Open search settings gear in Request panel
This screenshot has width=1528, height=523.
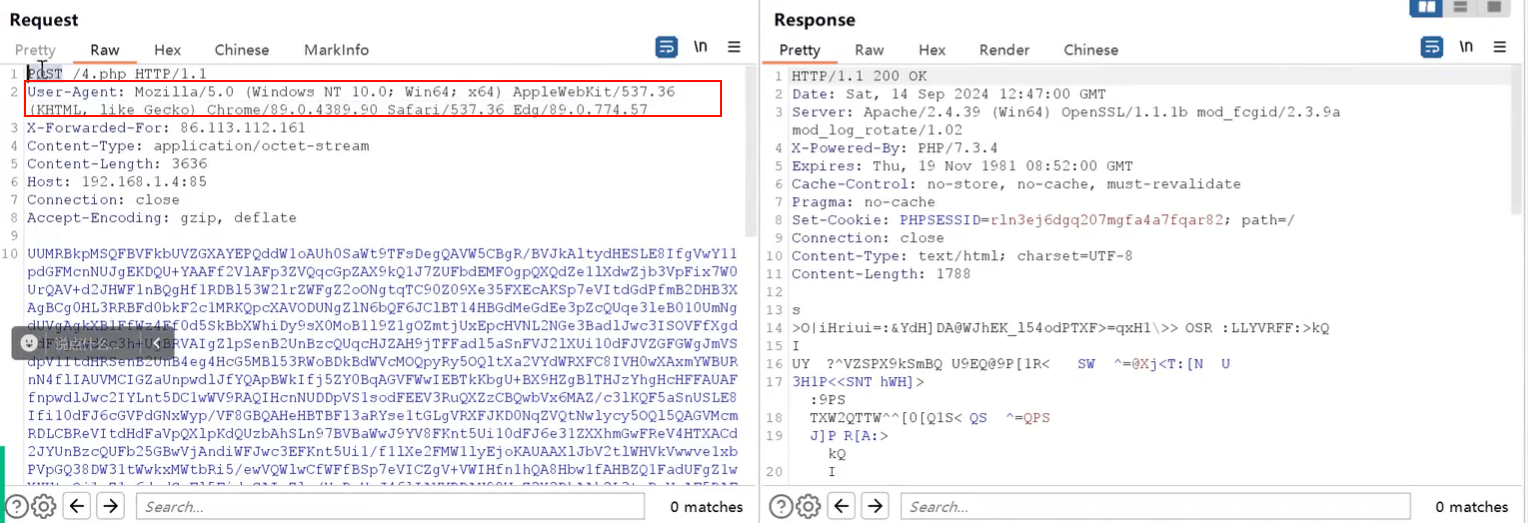click(x=43, y=506)
